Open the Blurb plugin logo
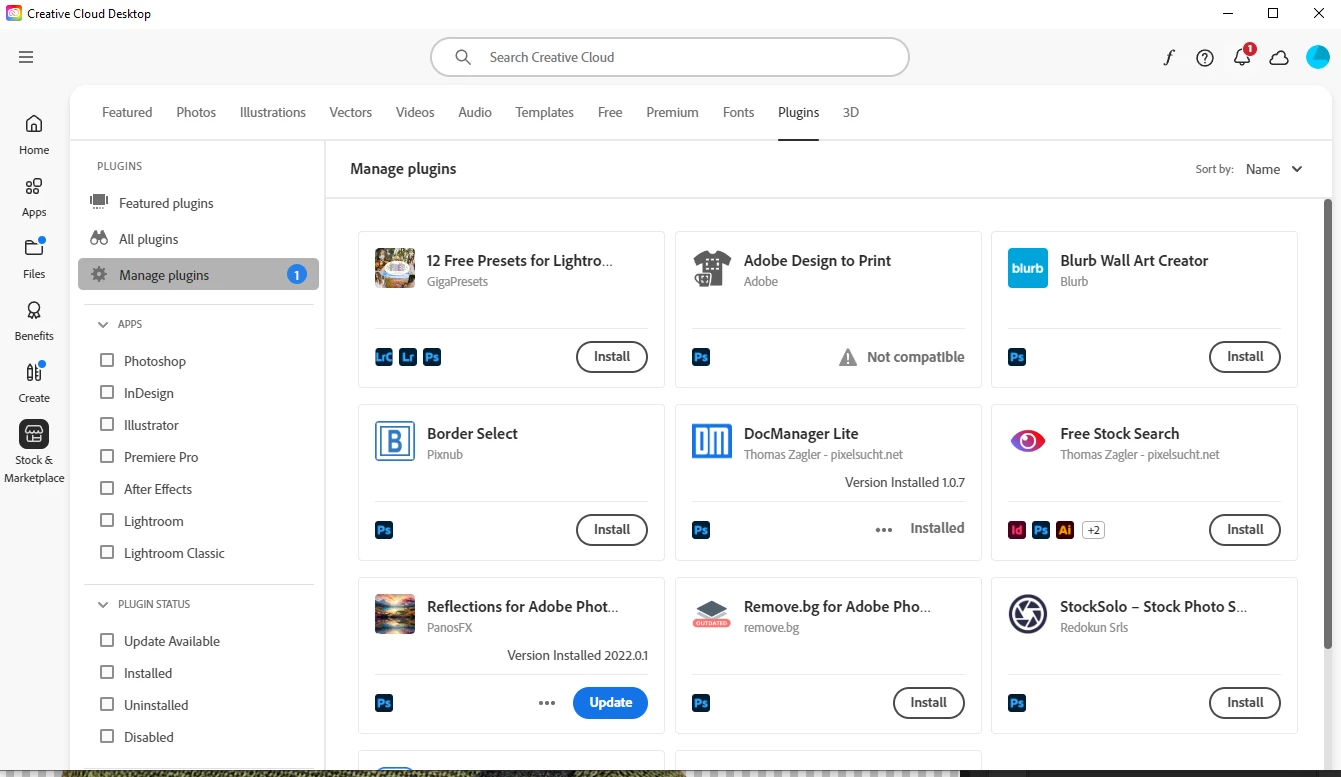Image resolution: width=1341 pixels, height=777 pixels. click(x=1028, y=268)
